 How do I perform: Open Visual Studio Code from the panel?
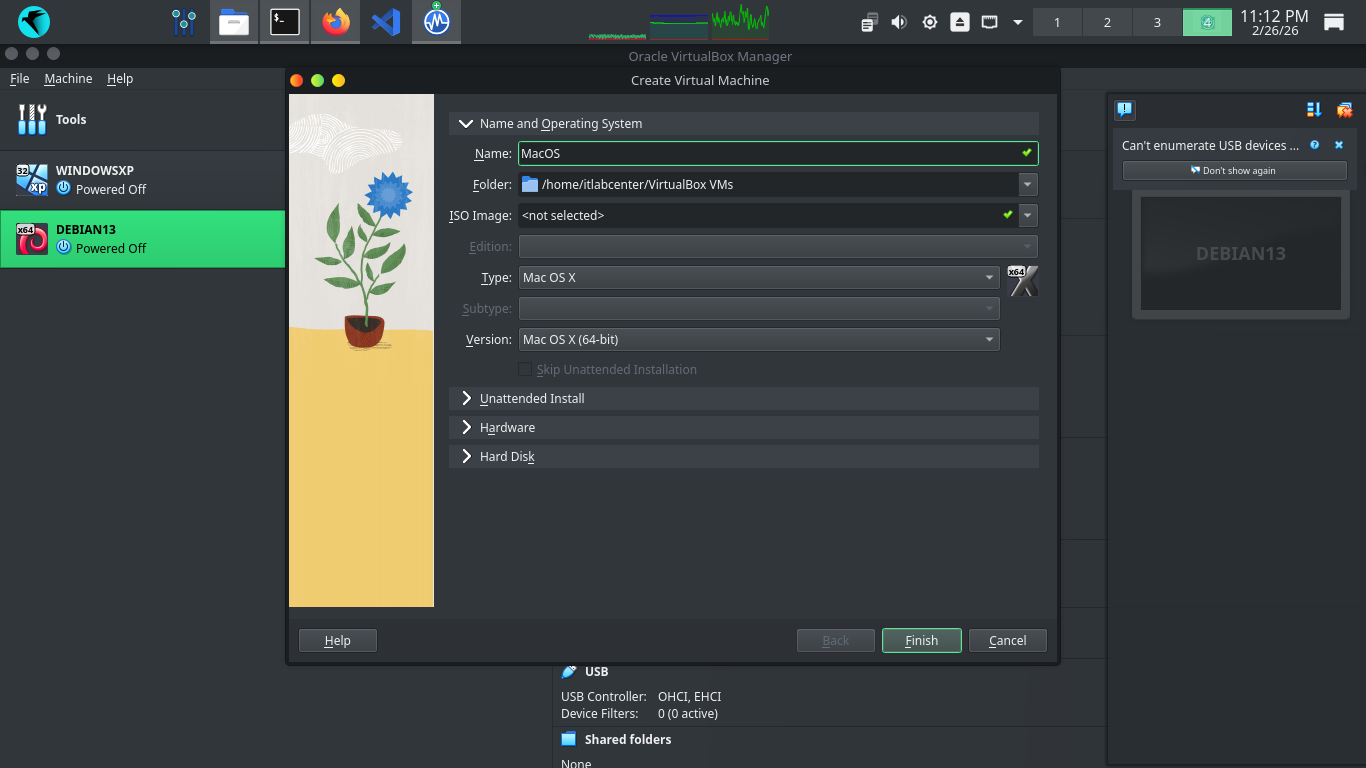pos(386,22)
